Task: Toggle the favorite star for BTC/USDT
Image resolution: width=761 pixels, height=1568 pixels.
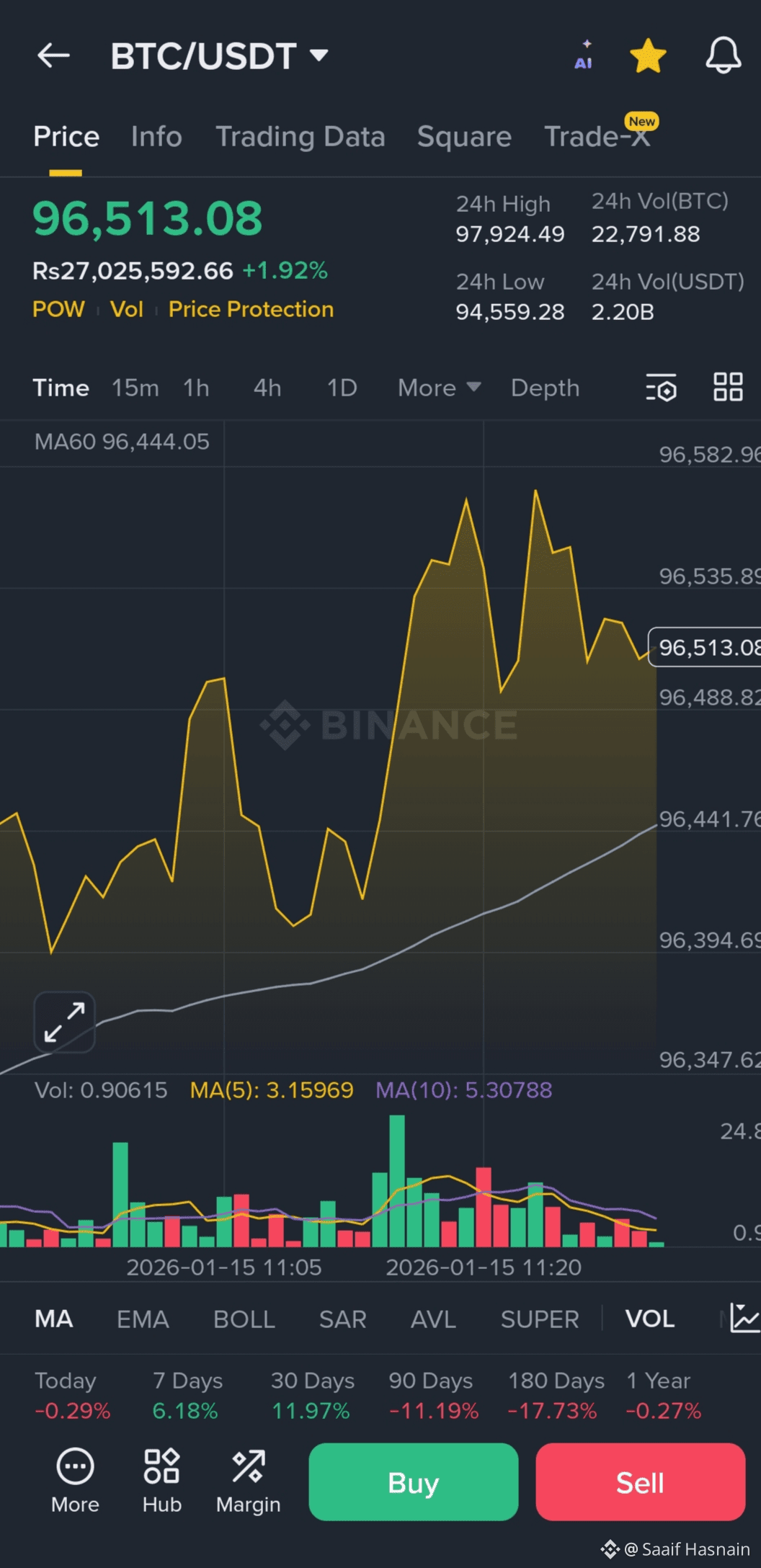Action: click(648, 55)
